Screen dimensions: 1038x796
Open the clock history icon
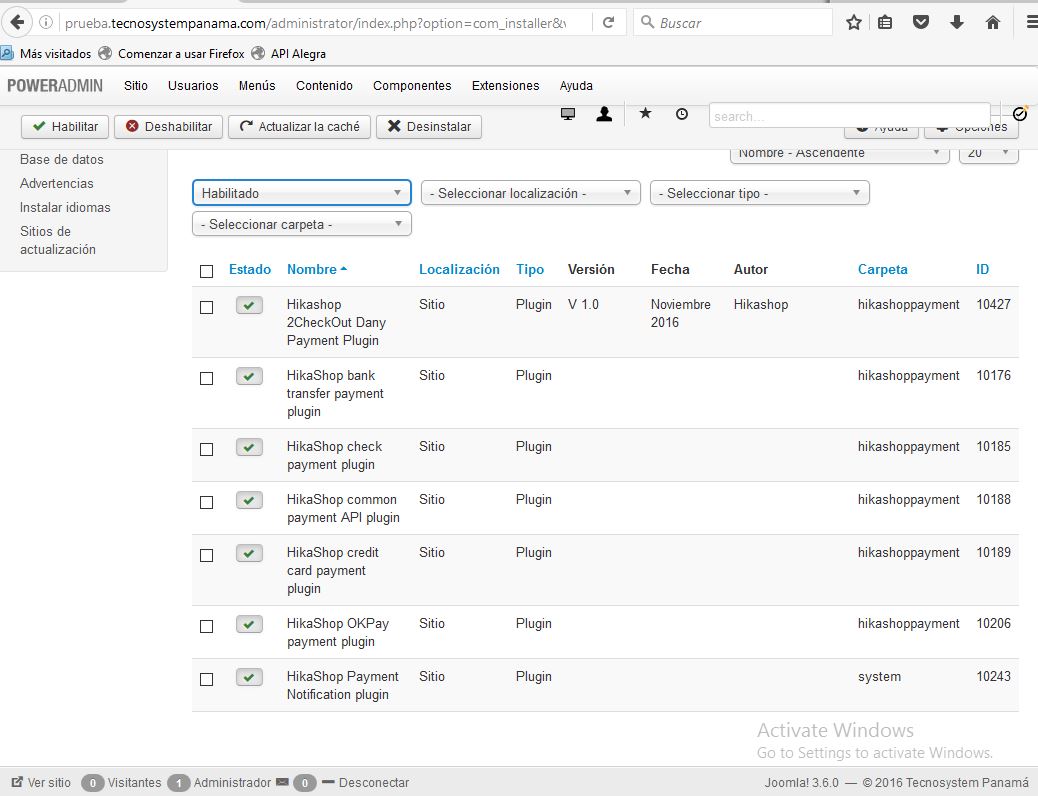[682, 115]
